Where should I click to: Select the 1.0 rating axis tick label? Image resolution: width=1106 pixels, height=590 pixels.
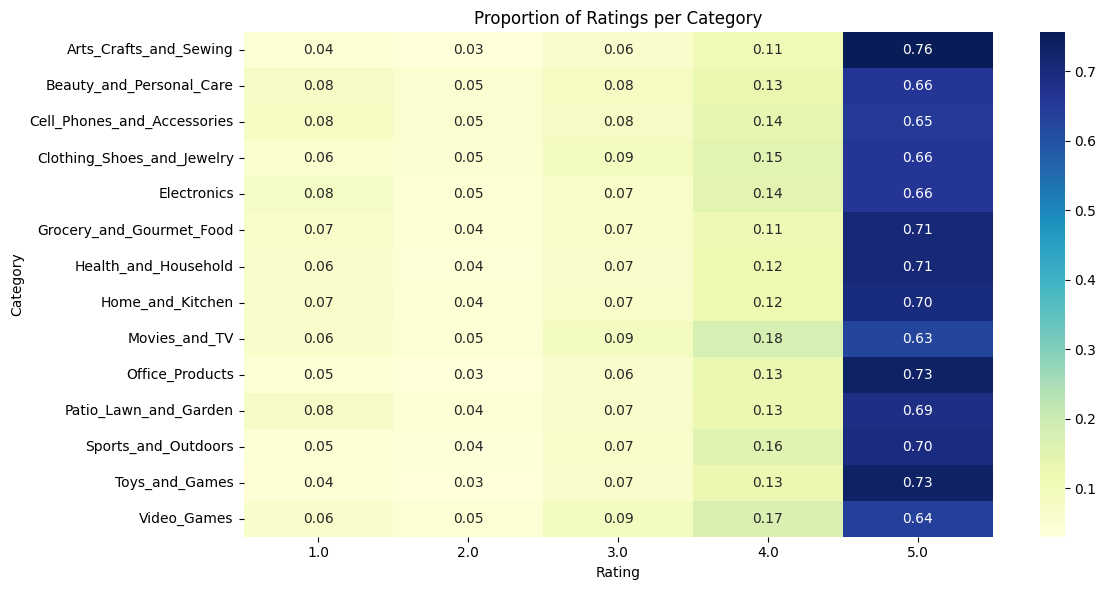click(x=318, y=552)
